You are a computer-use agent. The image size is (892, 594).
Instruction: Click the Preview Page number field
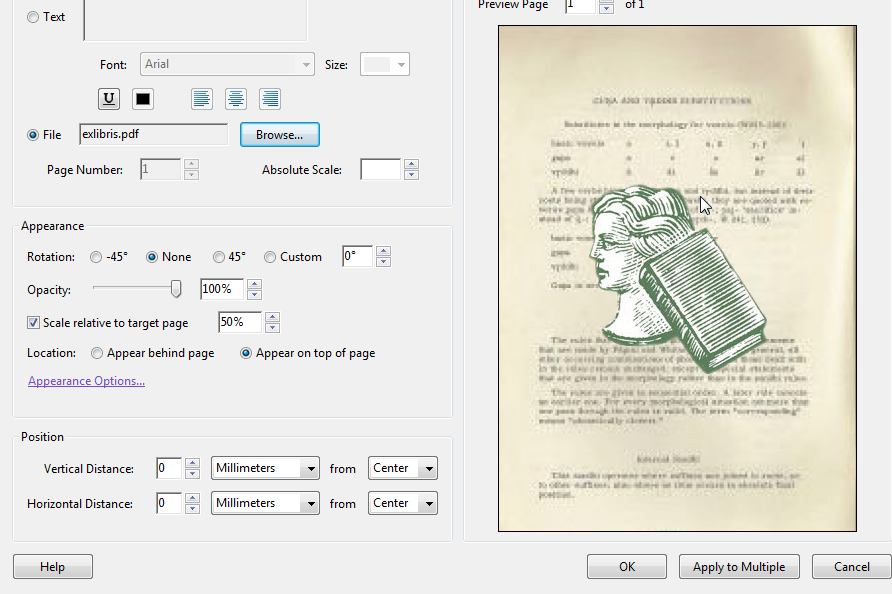pos(580,6)
